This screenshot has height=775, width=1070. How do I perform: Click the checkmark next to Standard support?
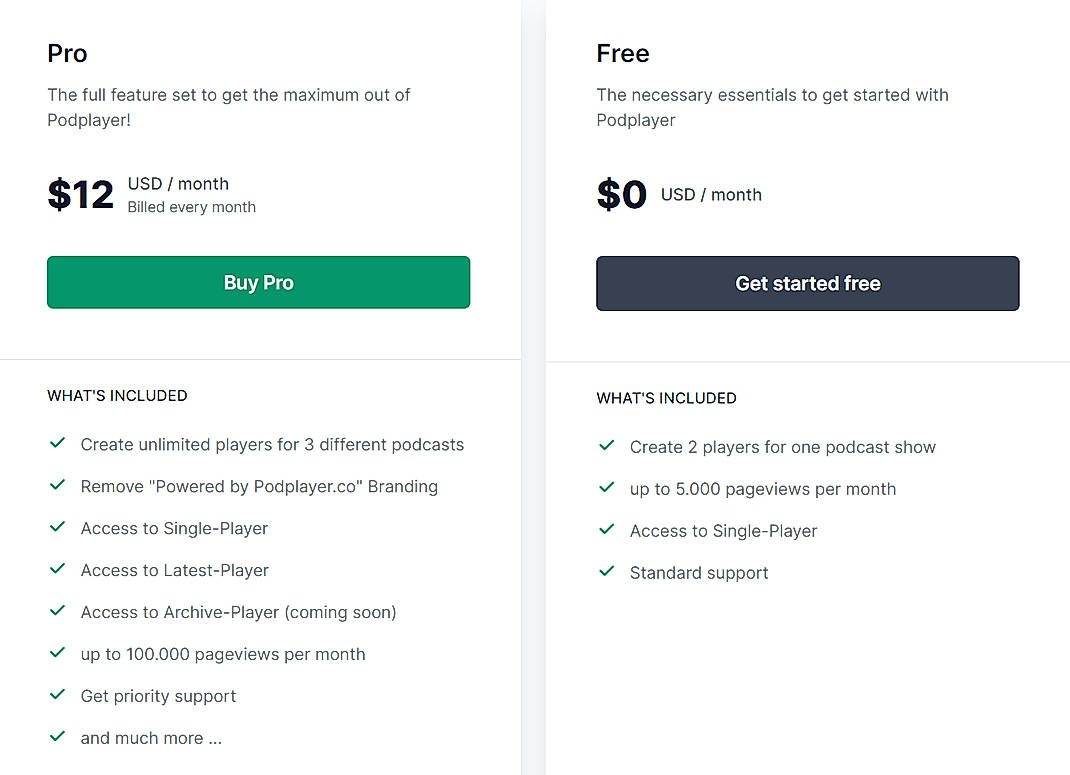pos(606,571)
